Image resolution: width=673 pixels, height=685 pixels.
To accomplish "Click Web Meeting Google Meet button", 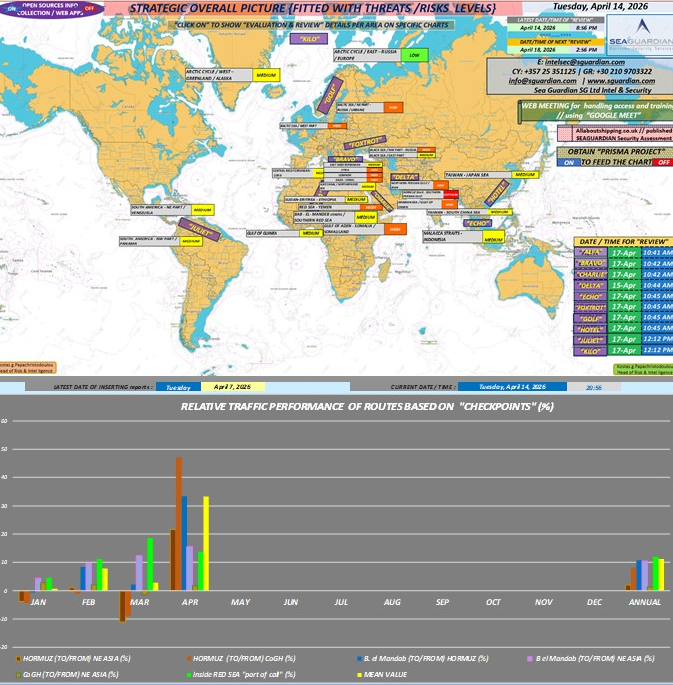I will click(x=594, y=110).
